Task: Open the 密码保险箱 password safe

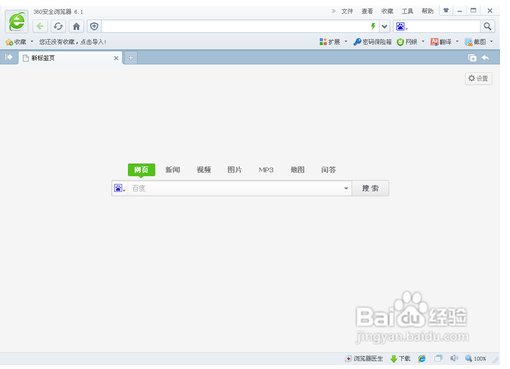Action: click(x=372, y=42)
